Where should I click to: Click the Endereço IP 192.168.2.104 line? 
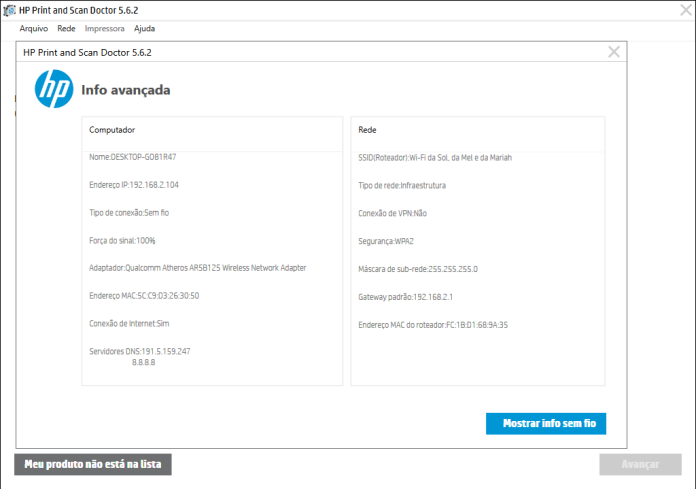134,185
